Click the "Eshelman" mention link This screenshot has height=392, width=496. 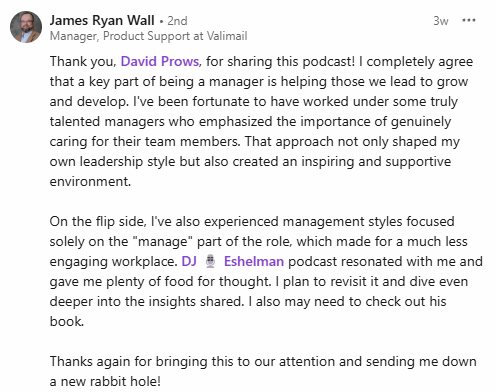coord(254,261)
